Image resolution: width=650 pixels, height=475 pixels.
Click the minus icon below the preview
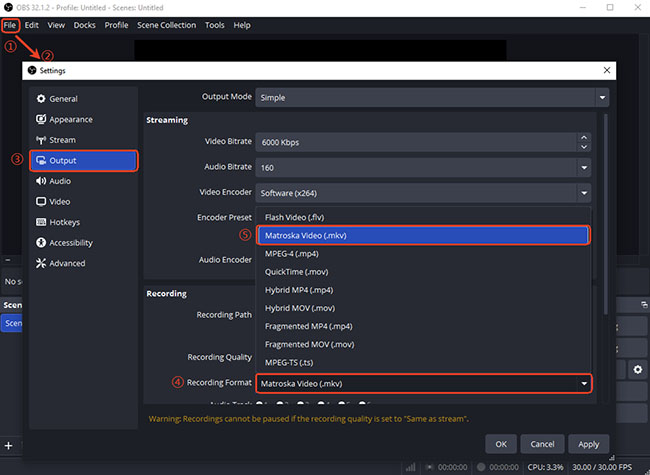coord(7,260)
